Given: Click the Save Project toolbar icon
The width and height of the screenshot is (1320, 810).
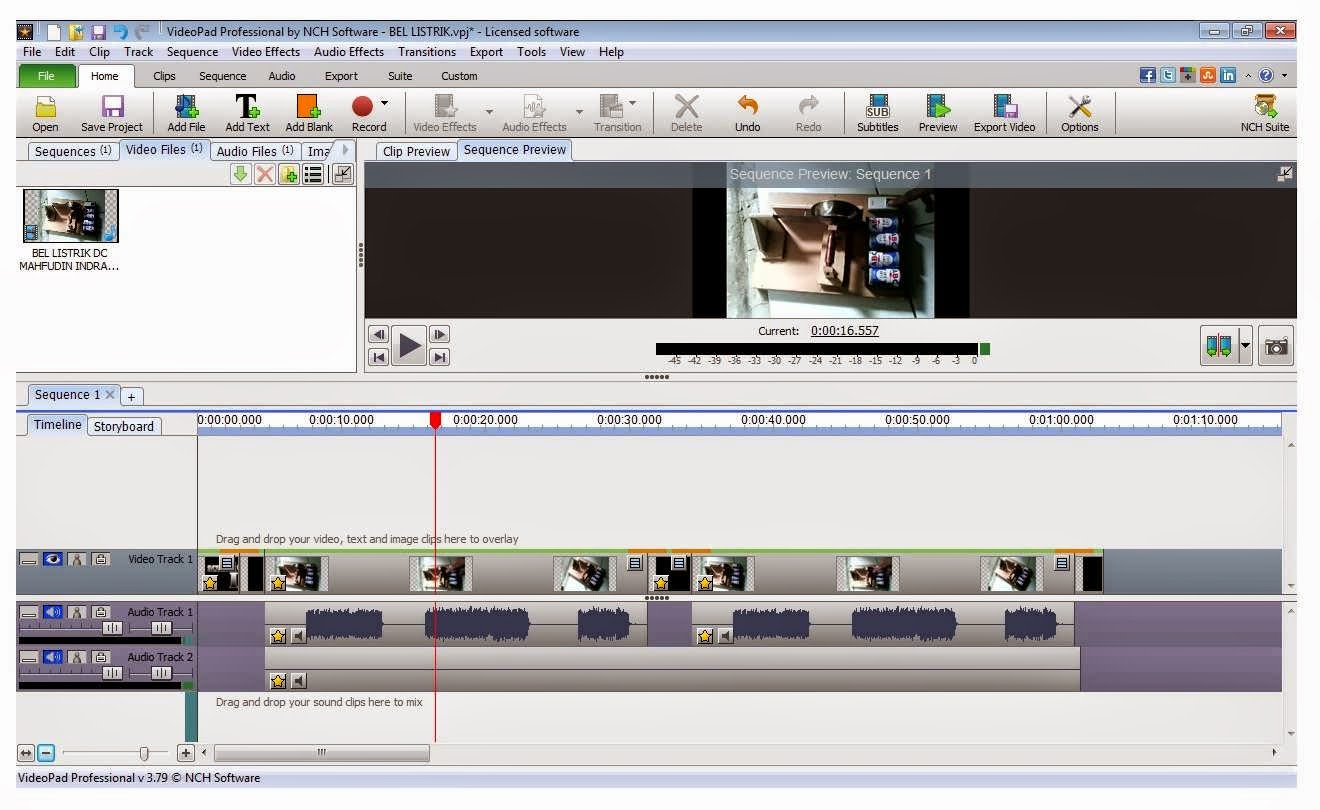Looking at the screenshot, I should coord(112,113).
